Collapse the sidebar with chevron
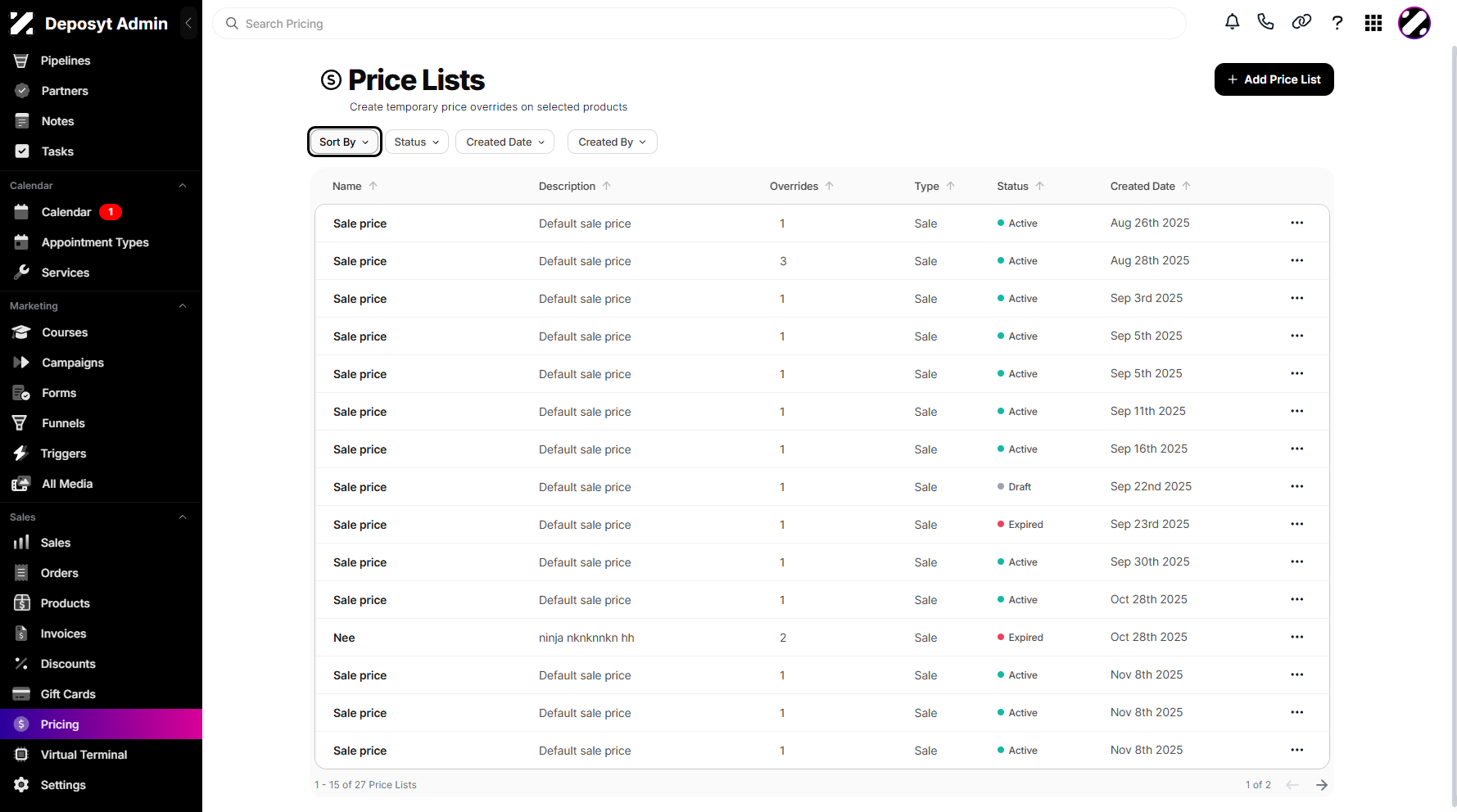The height and width of the screenshot is (812, 1457). pos(188,23)
